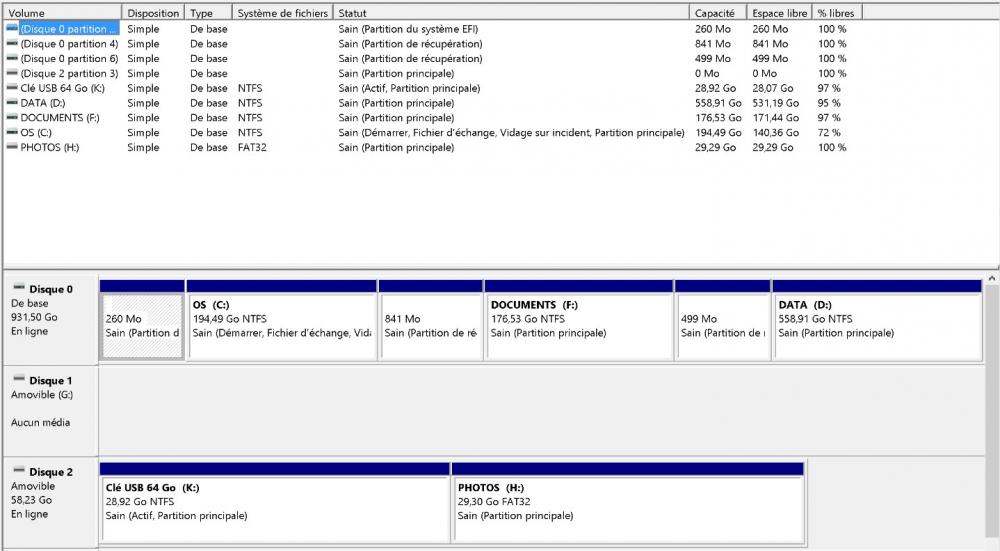Select the Disque 0 partition 4 list row
The height and width of the screenshot is (551, 1000).
click(x=69, y=44)
